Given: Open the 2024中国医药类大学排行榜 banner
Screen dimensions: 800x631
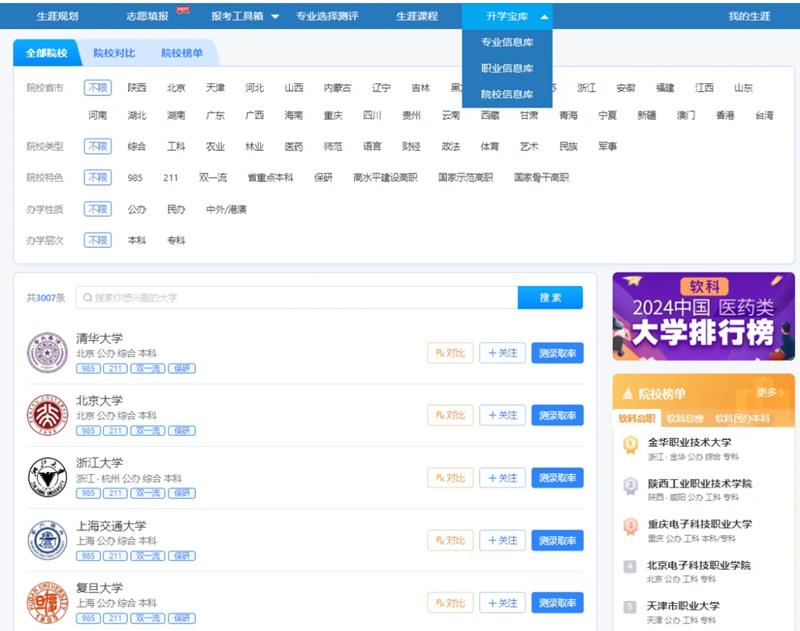Looking at the screenshot, I should coord(703,317).
